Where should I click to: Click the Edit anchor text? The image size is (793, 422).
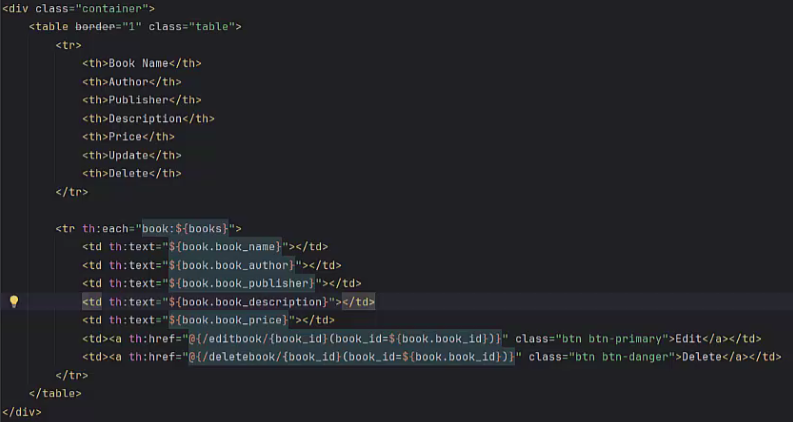(688, 339)
